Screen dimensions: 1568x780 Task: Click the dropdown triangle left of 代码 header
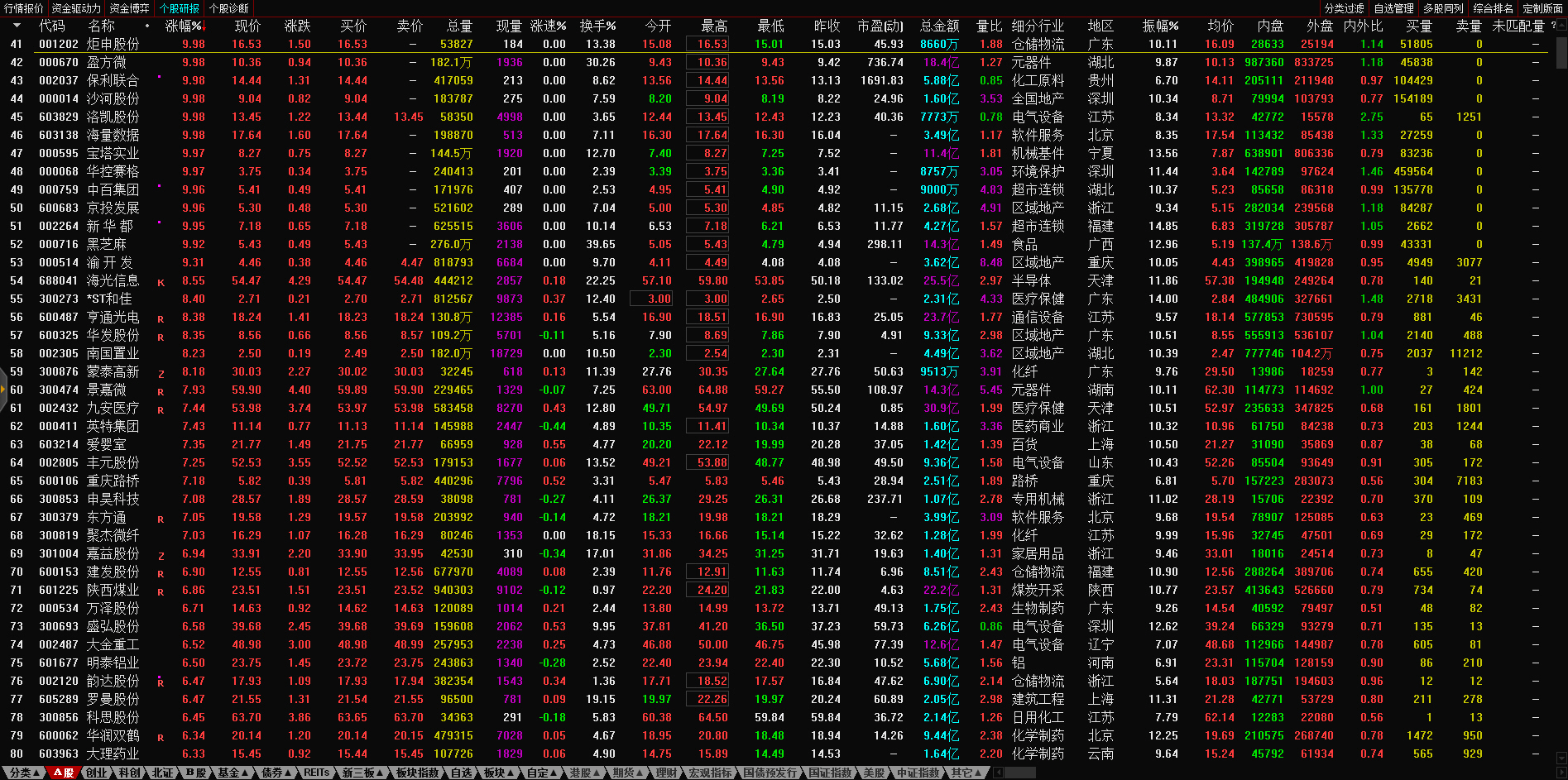16,26
